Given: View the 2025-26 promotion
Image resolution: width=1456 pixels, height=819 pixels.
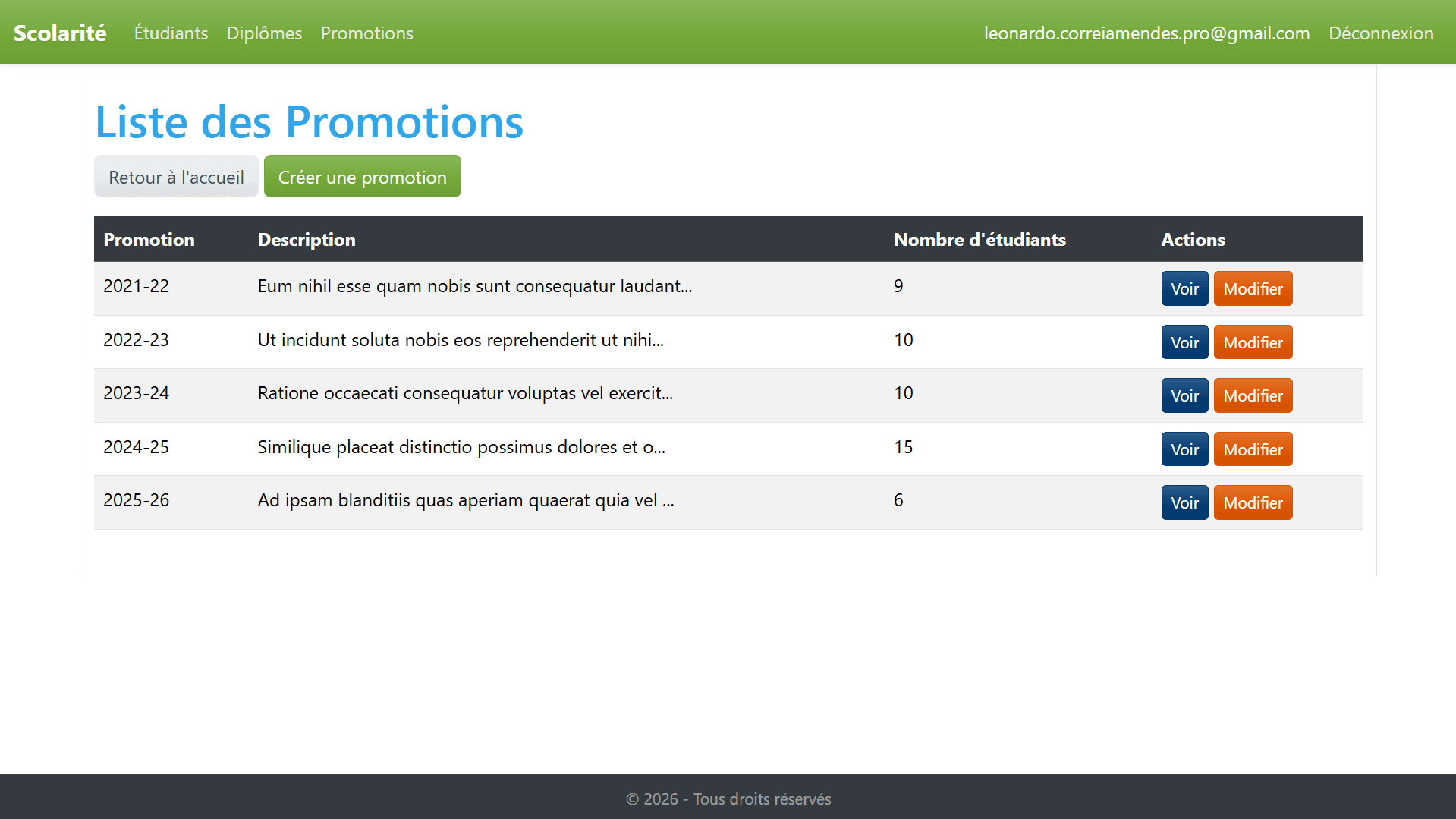Looking at the screenshot, I should pyautogui.click(x=1184, y=502).
